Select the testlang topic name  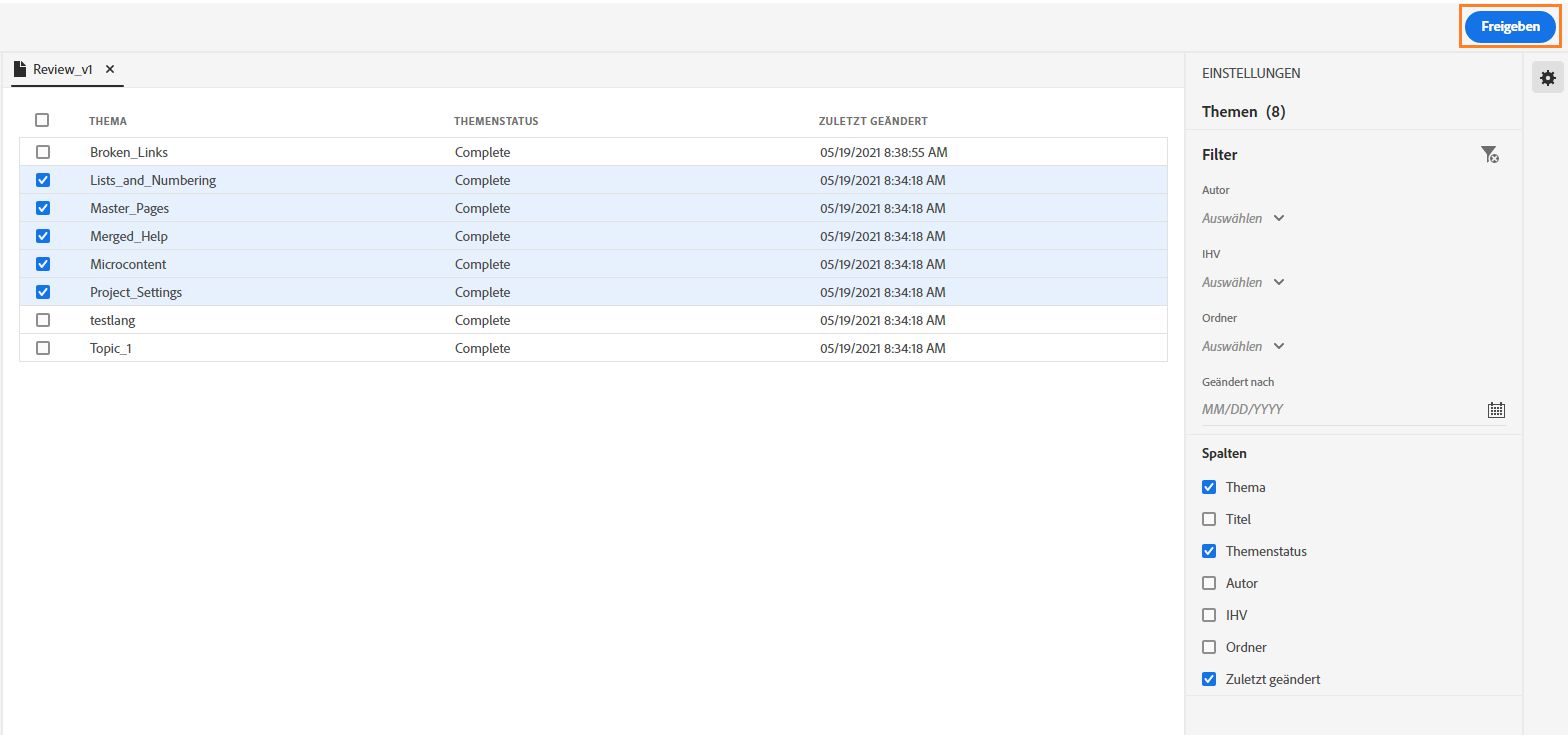[112, 320]
